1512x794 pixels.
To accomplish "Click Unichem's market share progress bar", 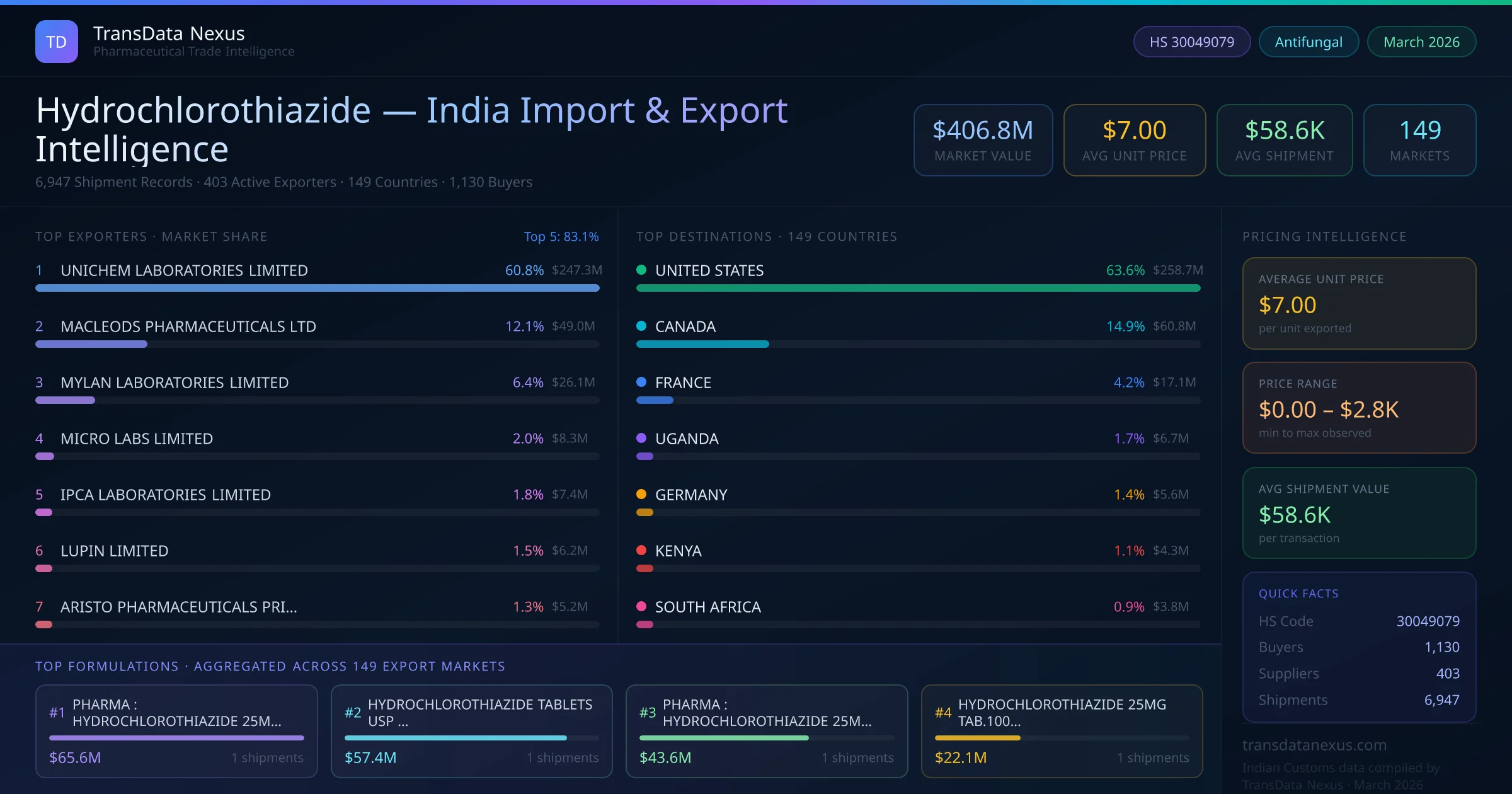I will click(x=317, y=288).
